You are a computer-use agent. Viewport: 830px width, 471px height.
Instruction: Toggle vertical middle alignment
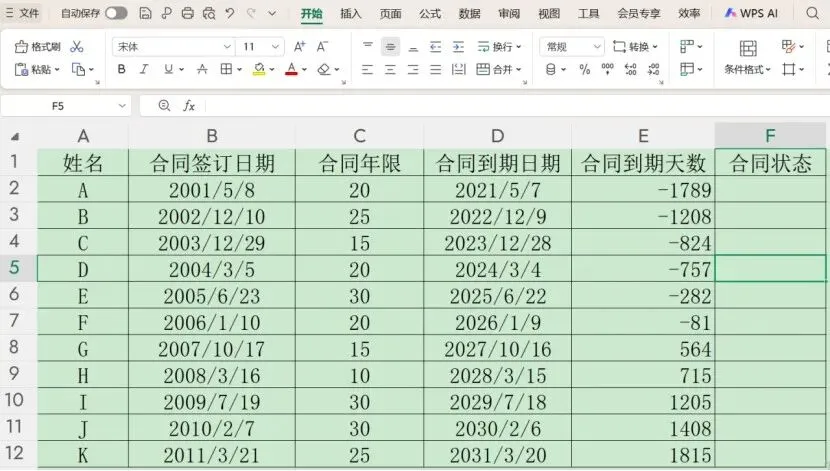coord(390,47)
